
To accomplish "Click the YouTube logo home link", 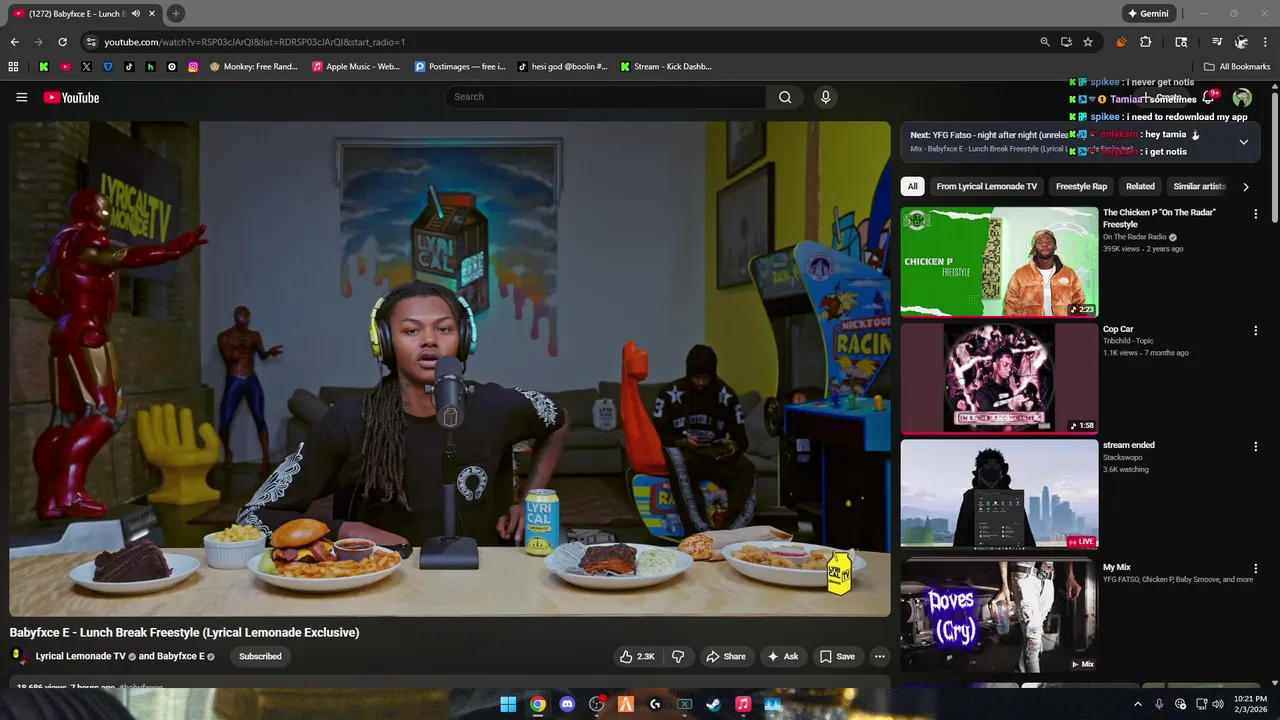I will 71,97.
